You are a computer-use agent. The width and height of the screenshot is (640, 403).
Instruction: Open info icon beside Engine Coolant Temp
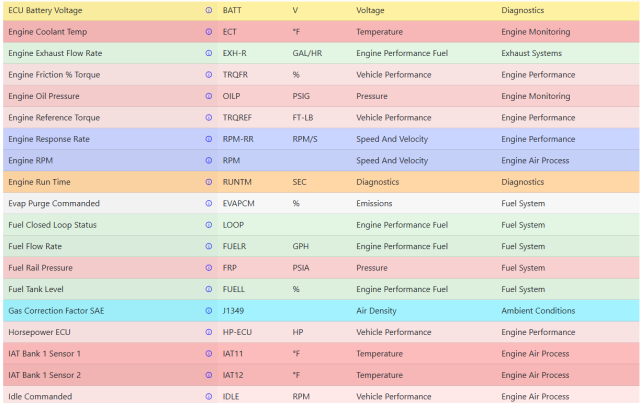click(209, 32)
